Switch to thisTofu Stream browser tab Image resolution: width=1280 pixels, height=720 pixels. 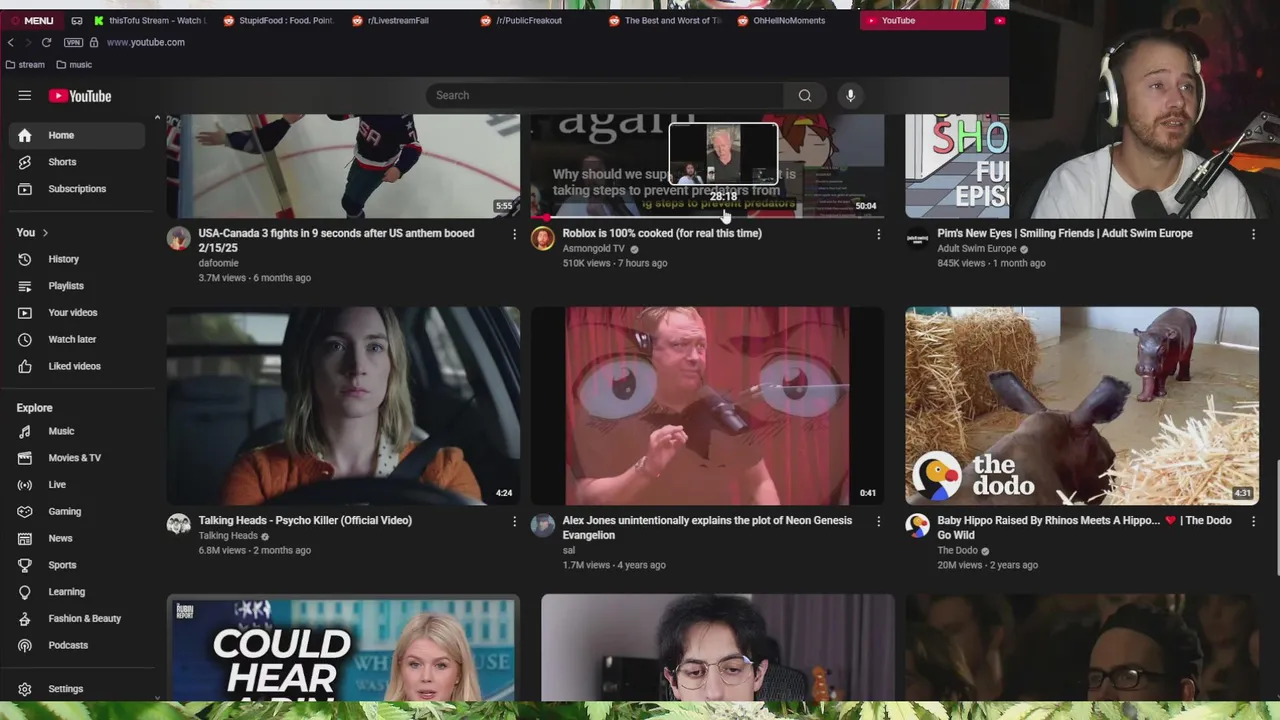click(x=152, y=20)
